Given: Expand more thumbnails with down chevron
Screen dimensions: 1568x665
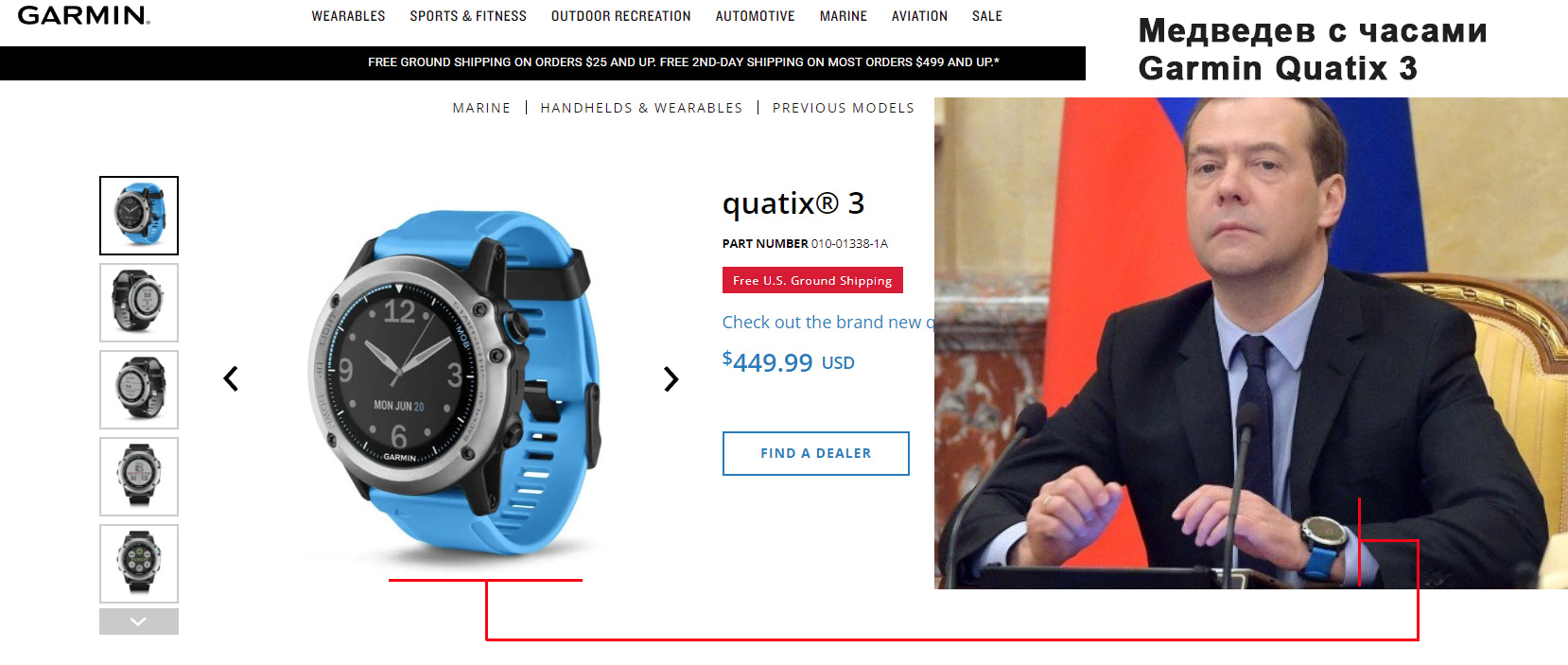Looking at the screenshot, I should 139,621.
